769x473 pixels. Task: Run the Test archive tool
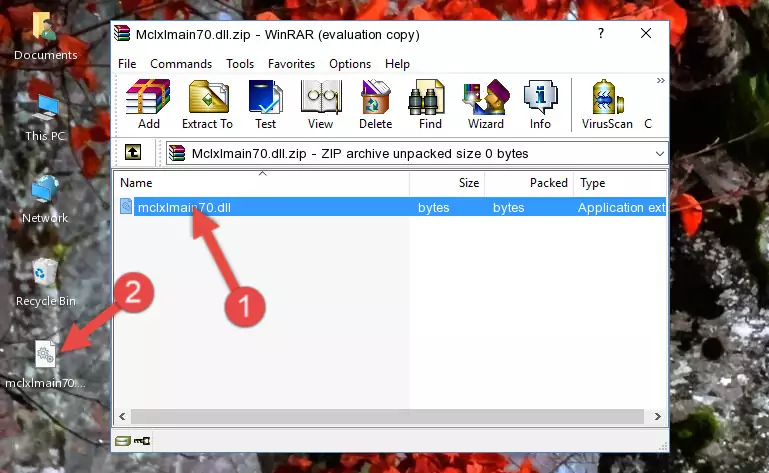tap(265, 105)
